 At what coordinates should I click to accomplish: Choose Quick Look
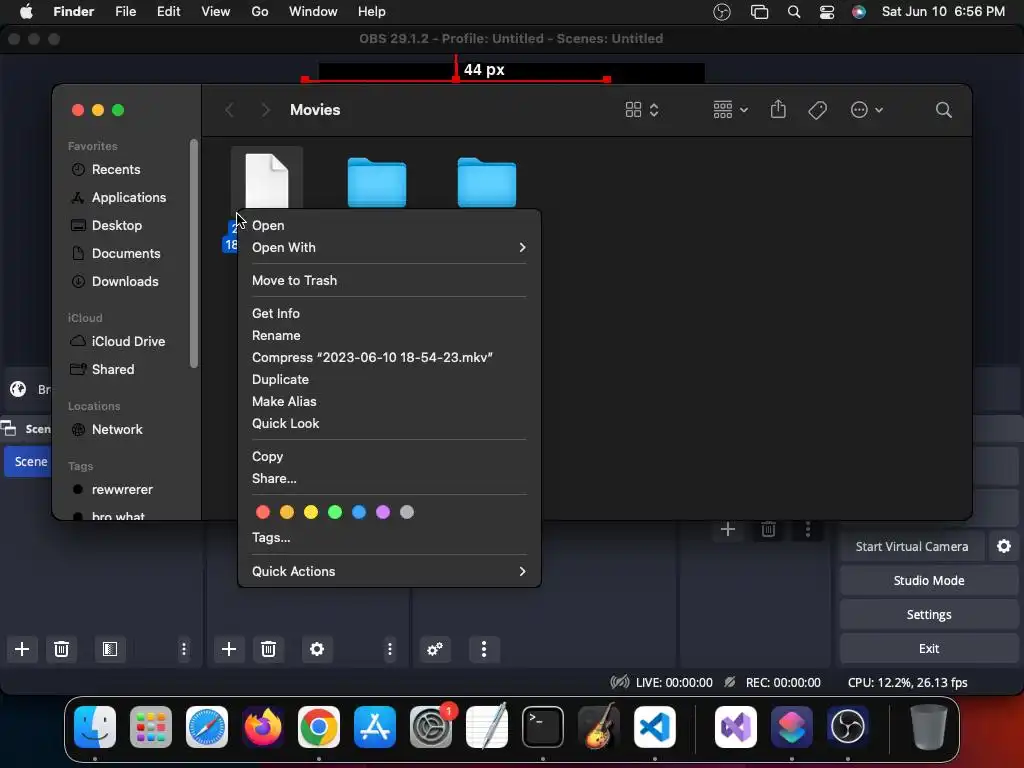point(389,424)
